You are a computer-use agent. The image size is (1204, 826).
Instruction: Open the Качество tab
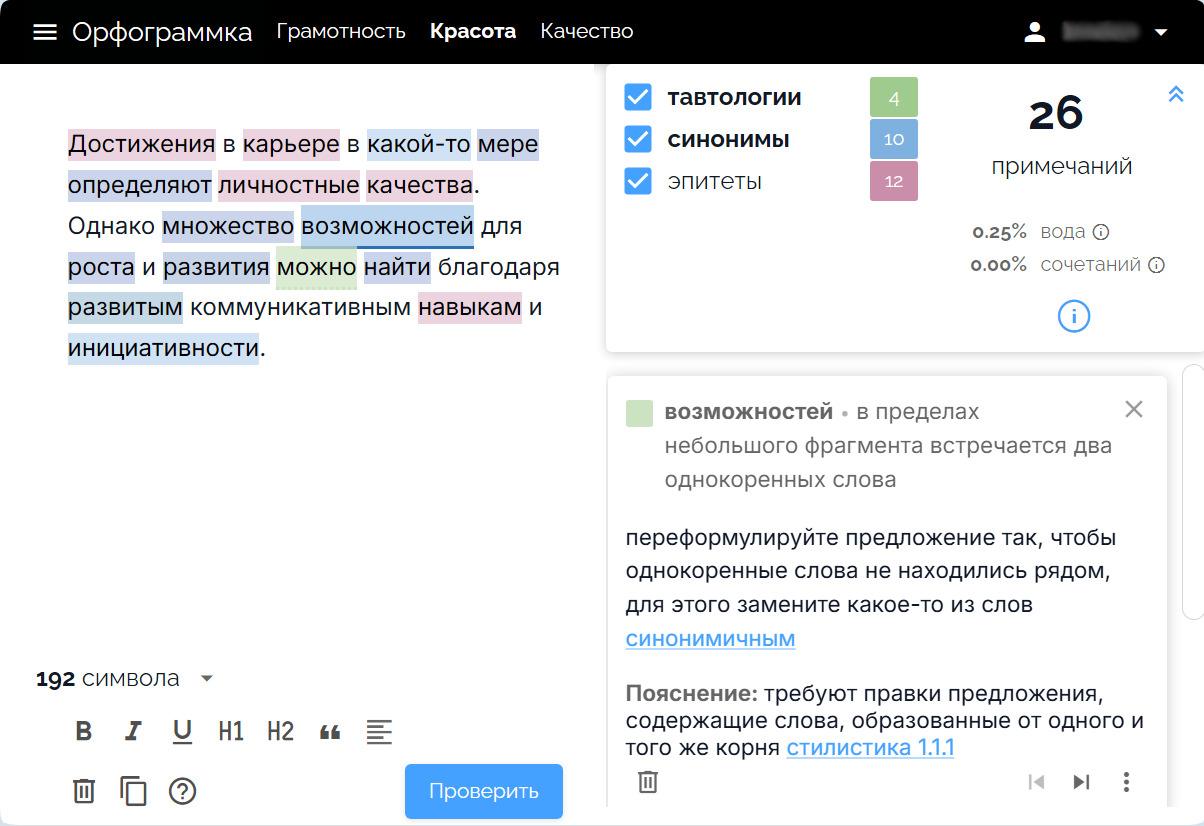586,31
